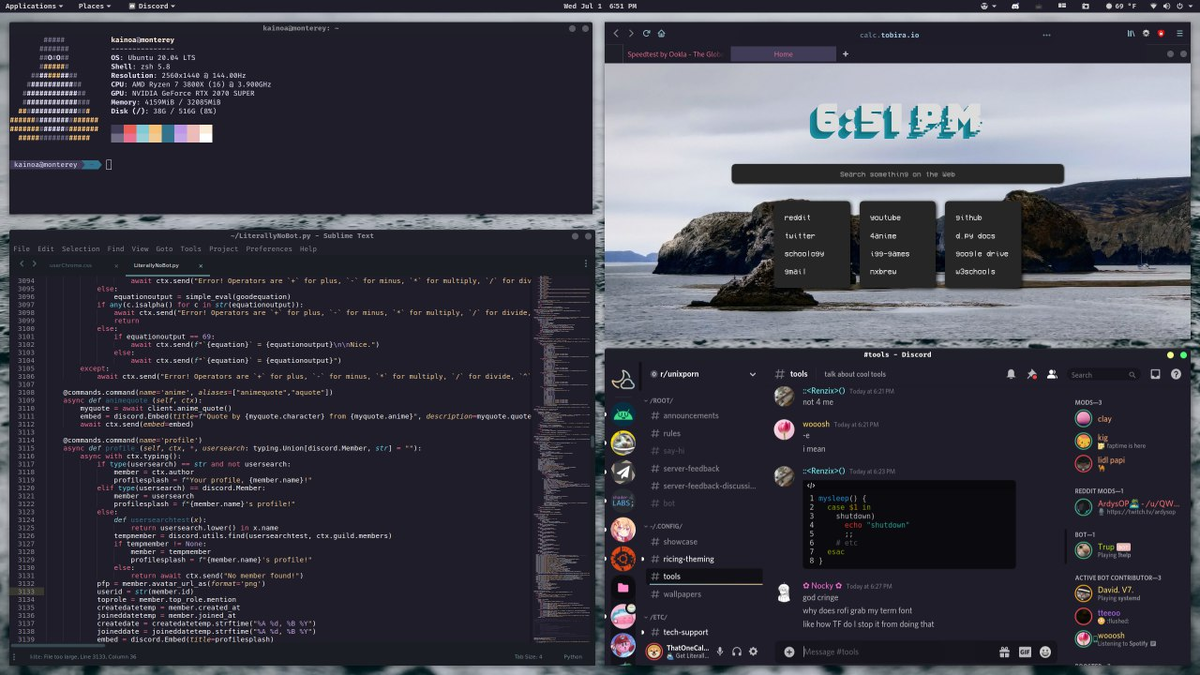Image resolution: width=1200 pixels, height=675 pixels.
Task: Open the File menu in Sublime Text
Action: point(21,249)
